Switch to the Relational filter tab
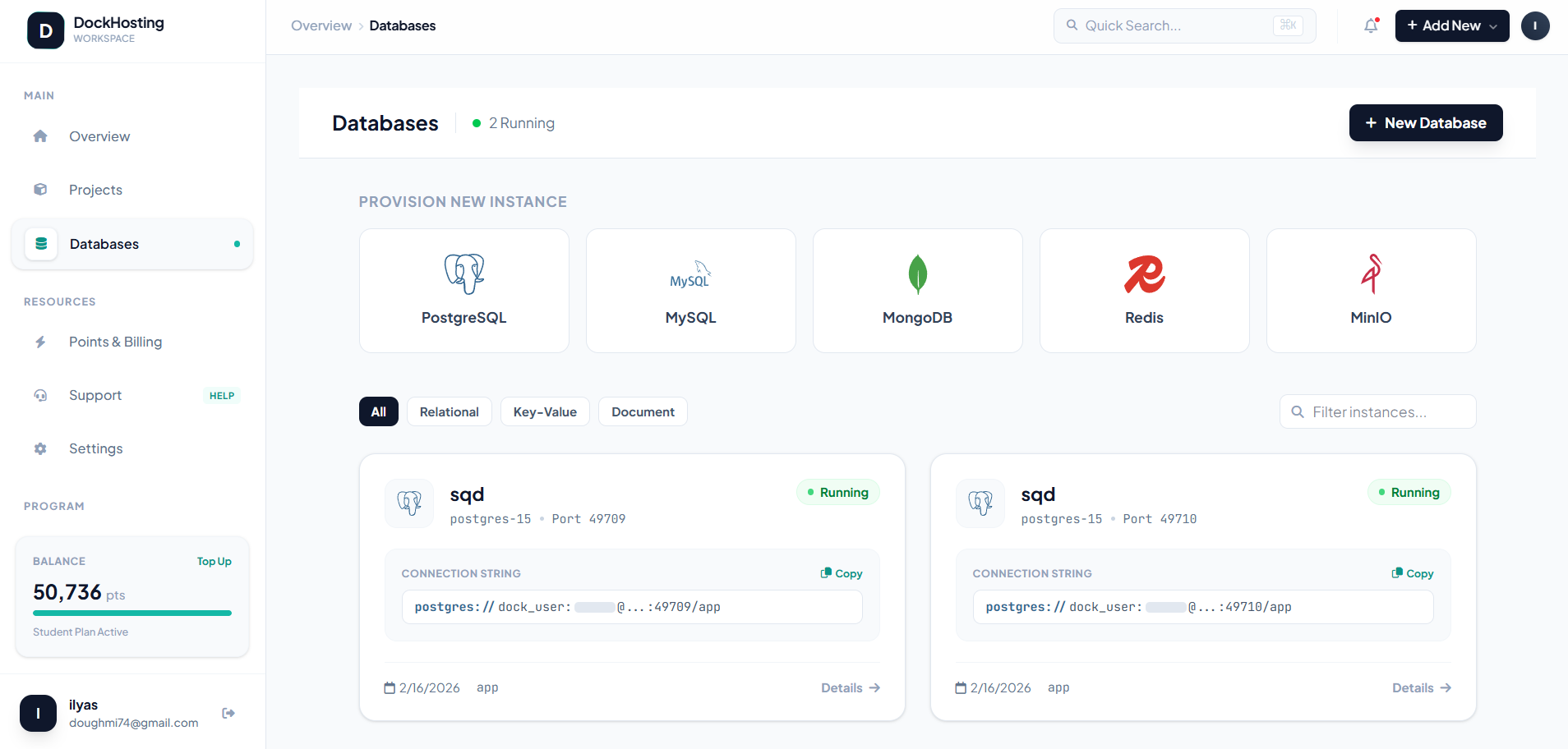The width and height of the screenshot is (1568, 749). (449, 411)
